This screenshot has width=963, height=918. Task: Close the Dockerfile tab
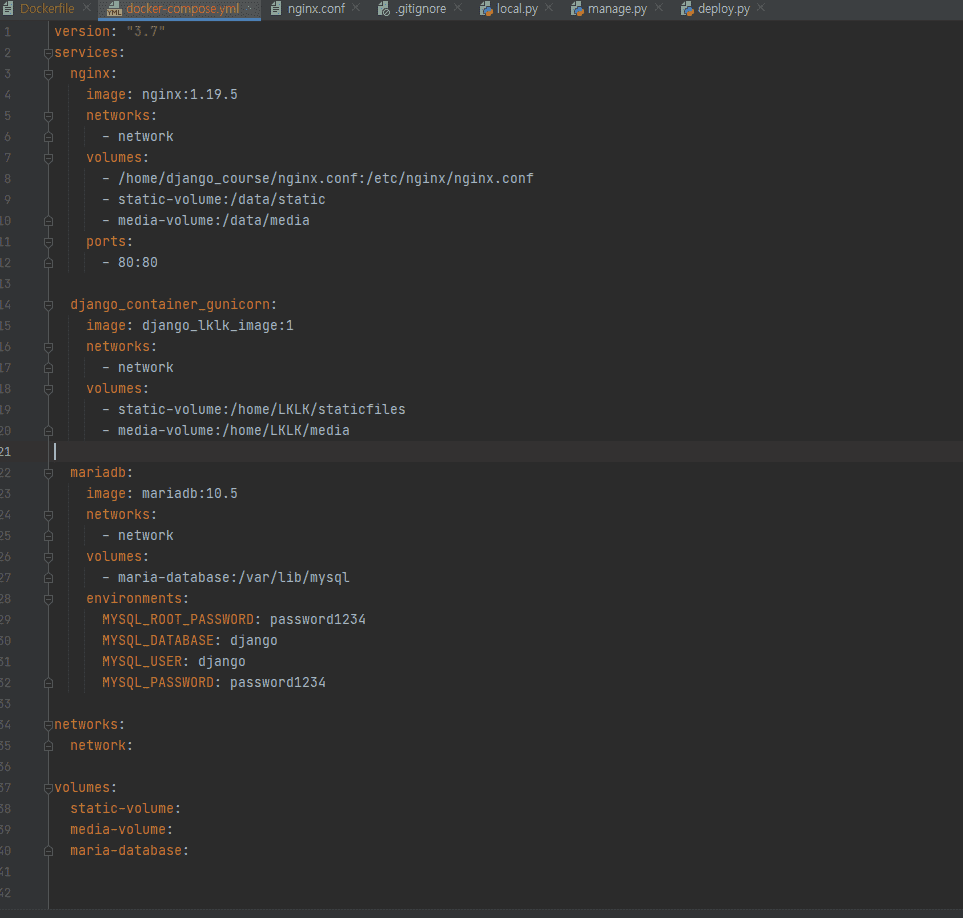87,7
